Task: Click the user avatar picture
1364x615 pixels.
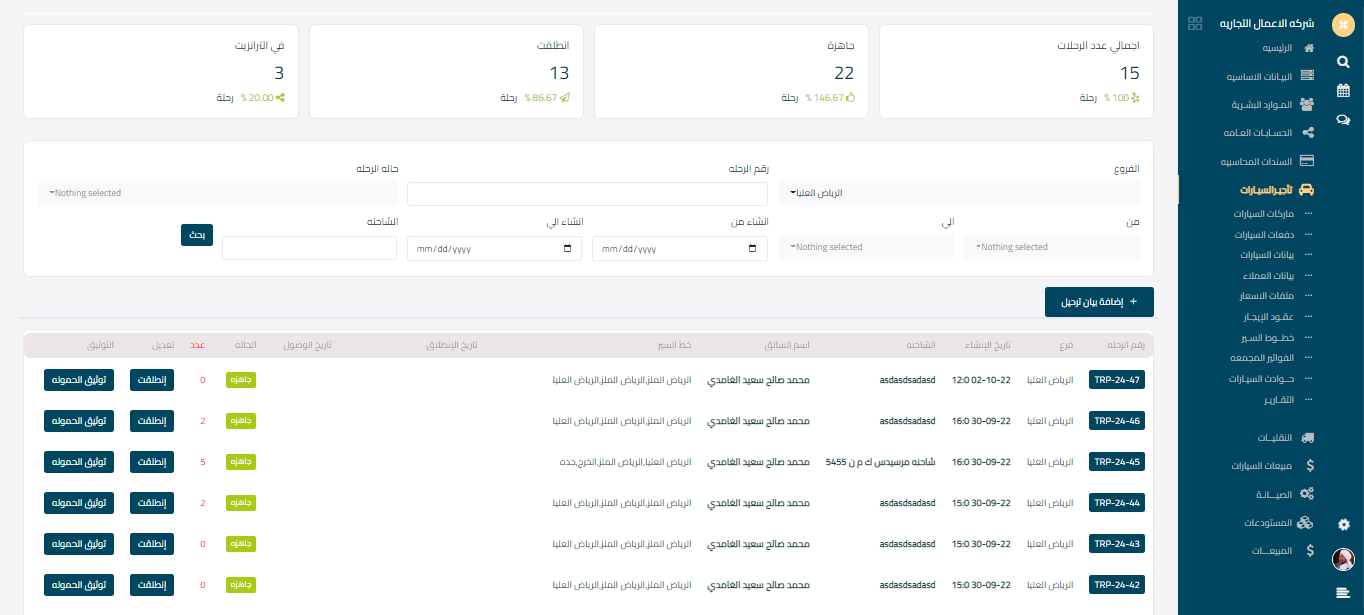Action: 1343,559
